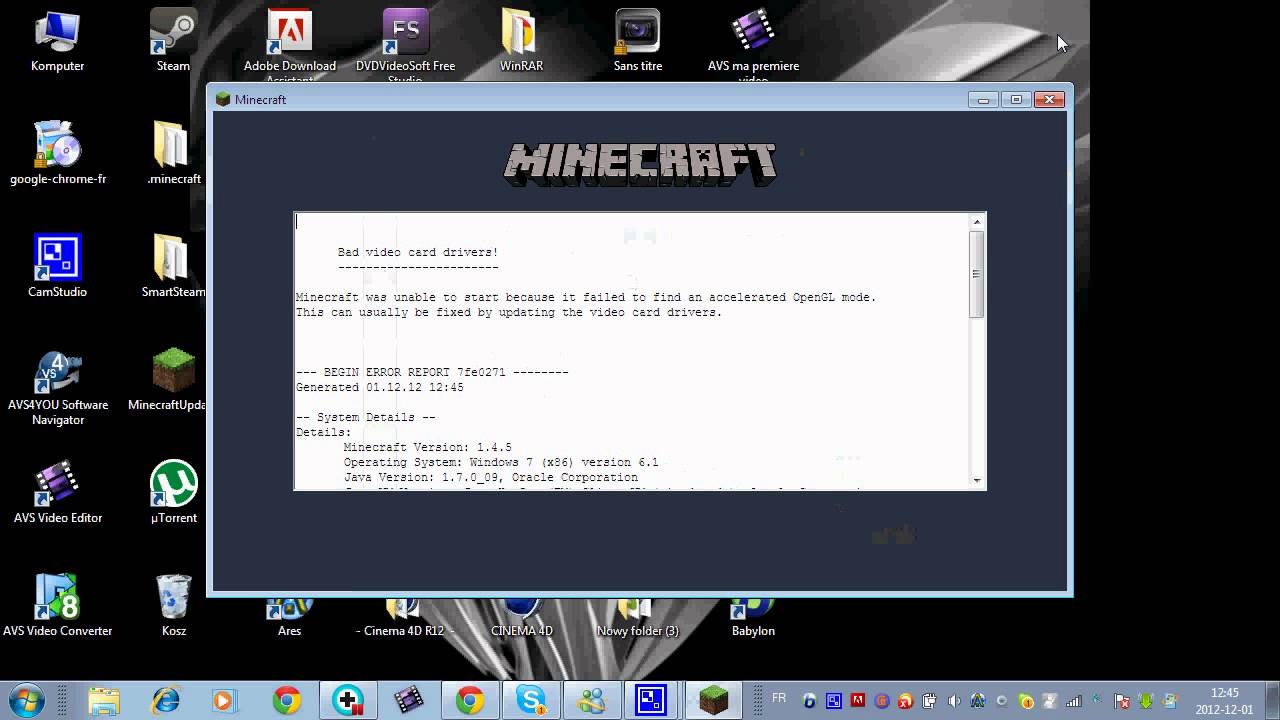Launch the CamStudio desktop shortcut
The height and width of the screenshot is (720, 1280).
tap(57, 266)
